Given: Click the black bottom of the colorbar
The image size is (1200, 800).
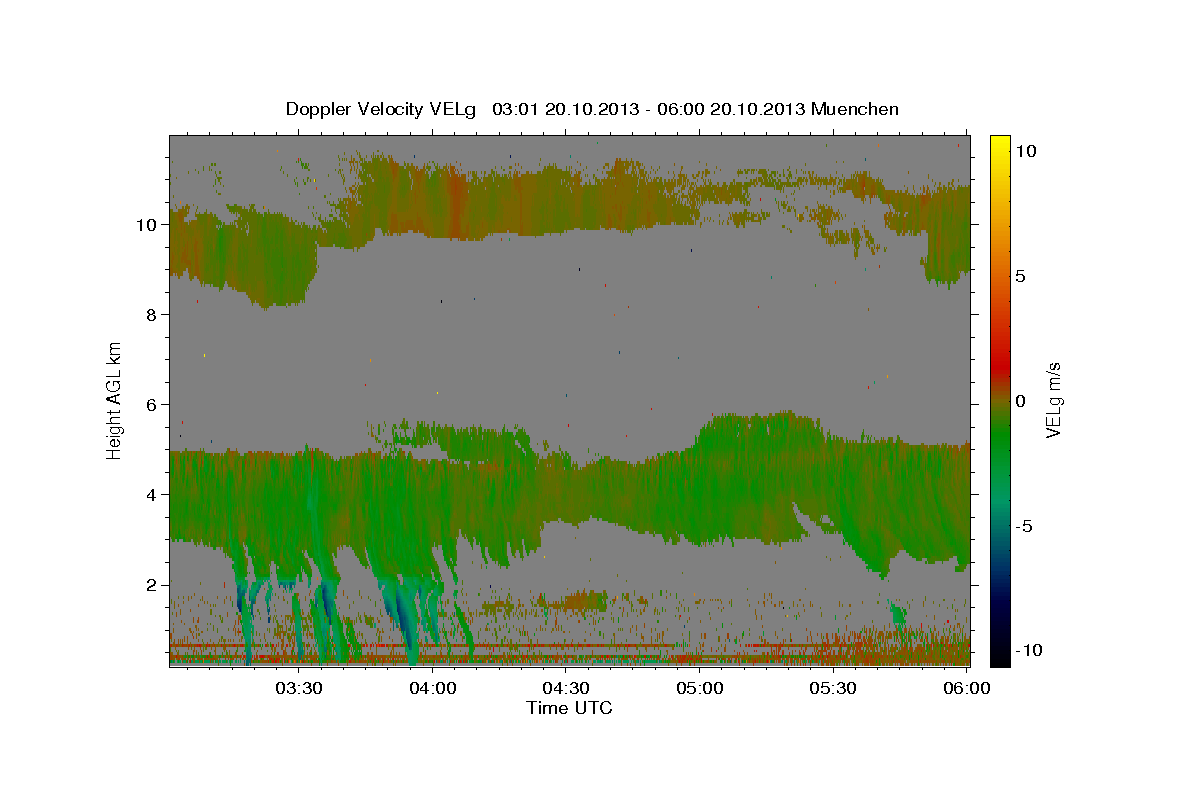Looking at the screenshot, I should click(1000, 655).
